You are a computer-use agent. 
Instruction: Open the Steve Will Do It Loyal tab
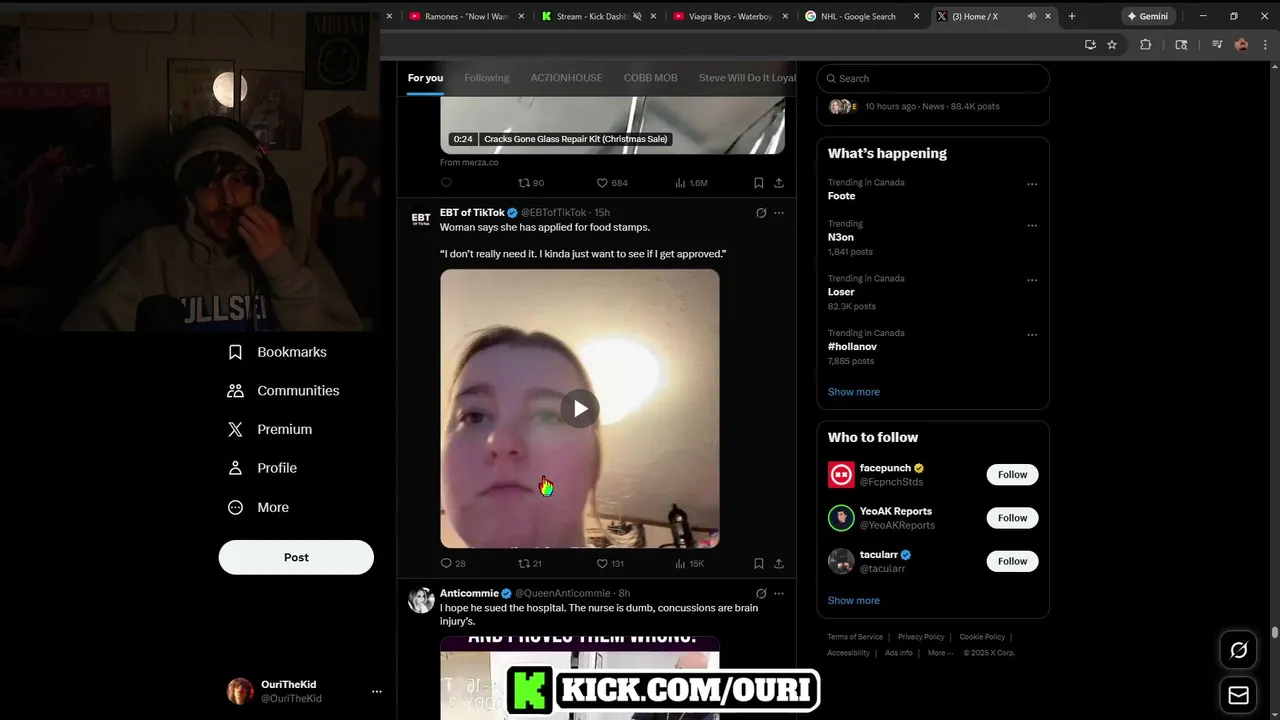(747, 78)
